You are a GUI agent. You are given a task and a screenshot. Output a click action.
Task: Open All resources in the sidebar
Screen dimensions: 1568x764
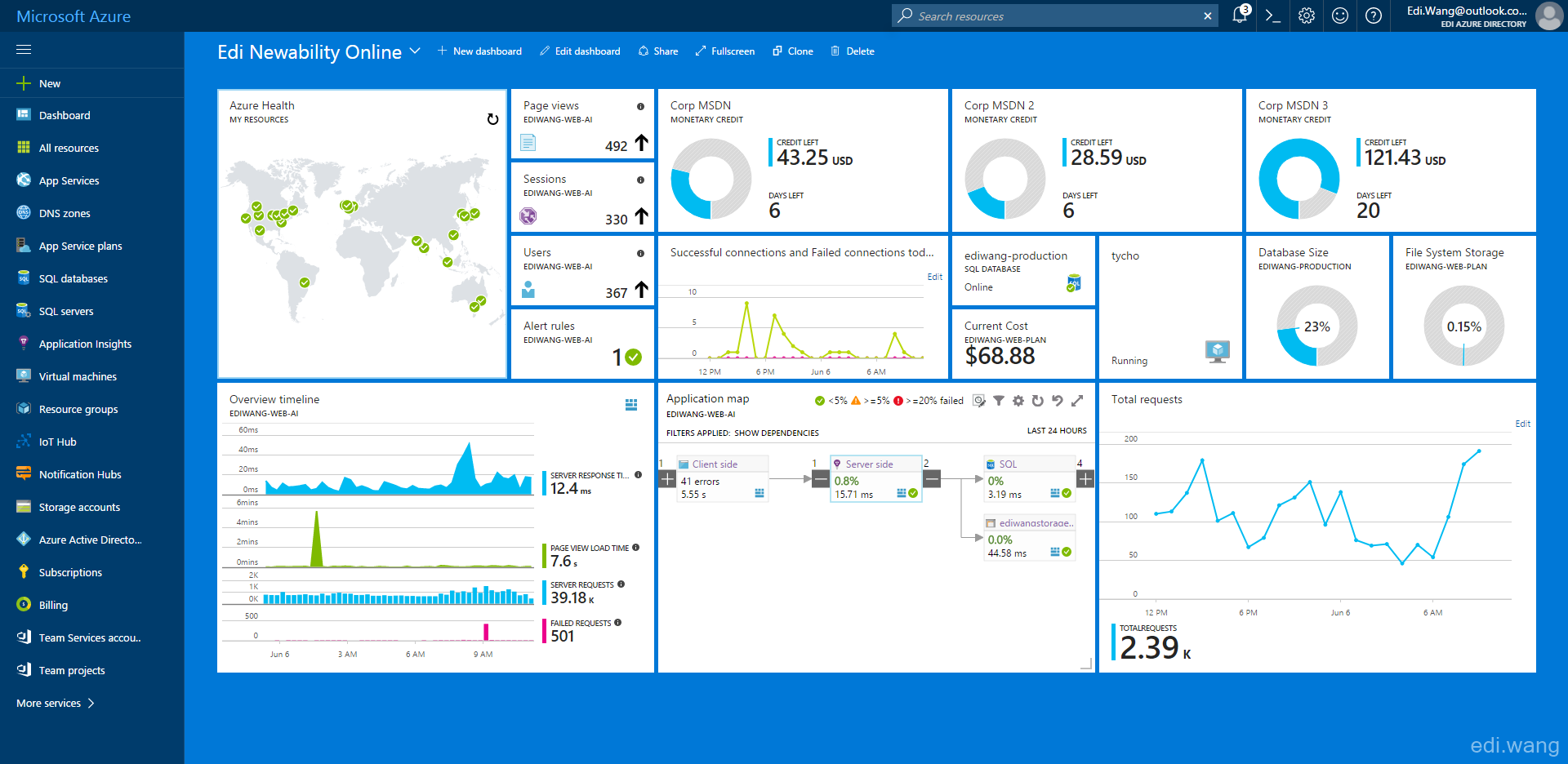pyautogui.click(x=91, y=148)
